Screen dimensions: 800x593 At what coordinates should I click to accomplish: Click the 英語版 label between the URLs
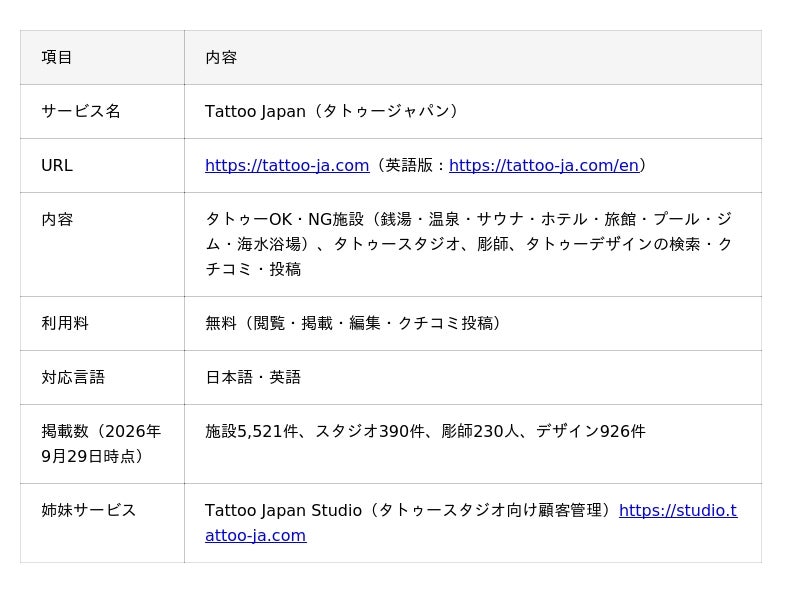pyautogui.click(x=409, y=165)
